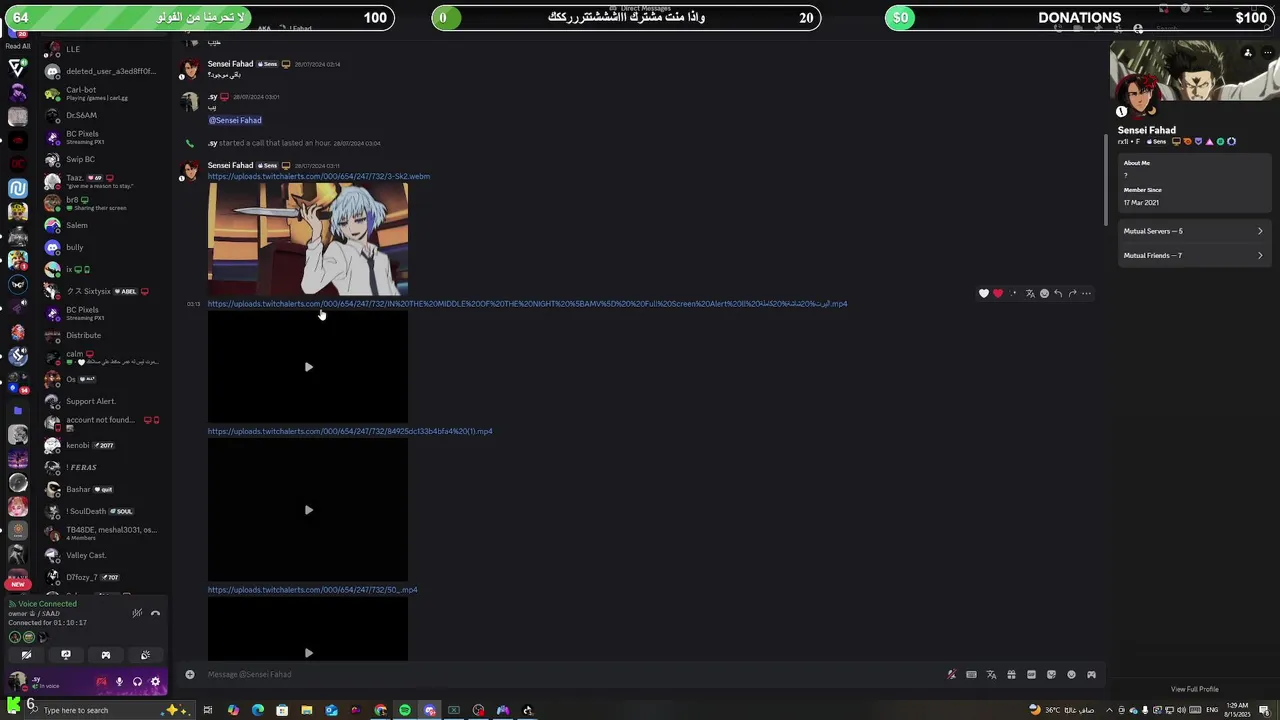Open Spotify from the taskbar

[x=405, y=710]
